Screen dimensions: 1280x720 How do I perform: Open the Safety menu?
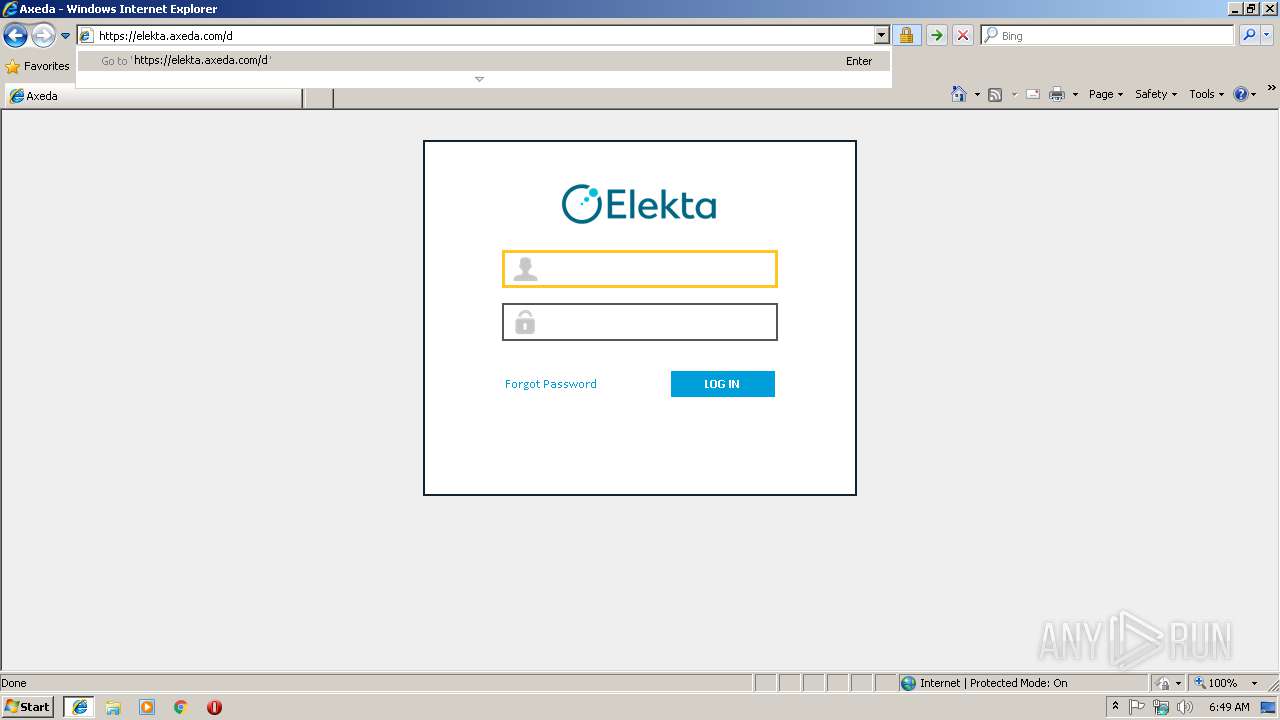[x=1156, y=94]
